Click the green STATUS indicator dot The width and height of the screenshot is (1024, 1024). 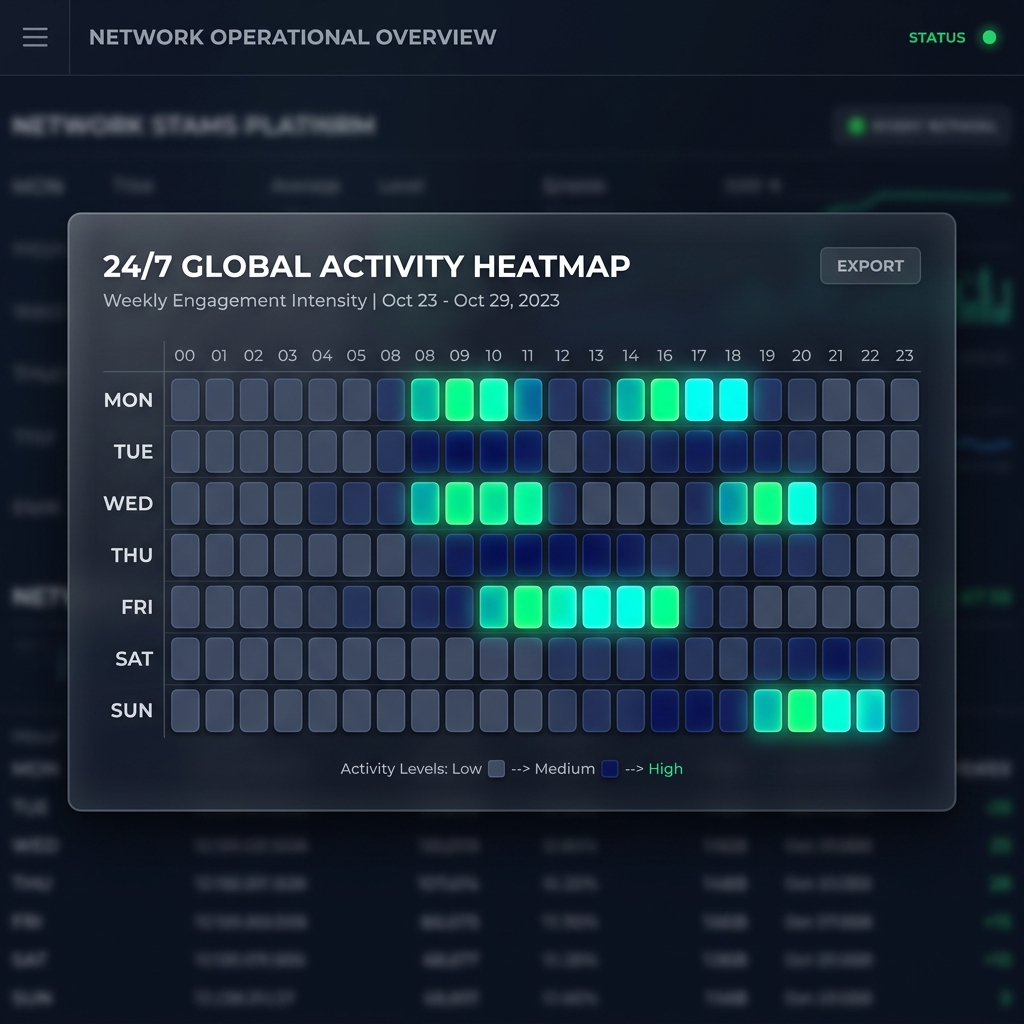(988, 38)
